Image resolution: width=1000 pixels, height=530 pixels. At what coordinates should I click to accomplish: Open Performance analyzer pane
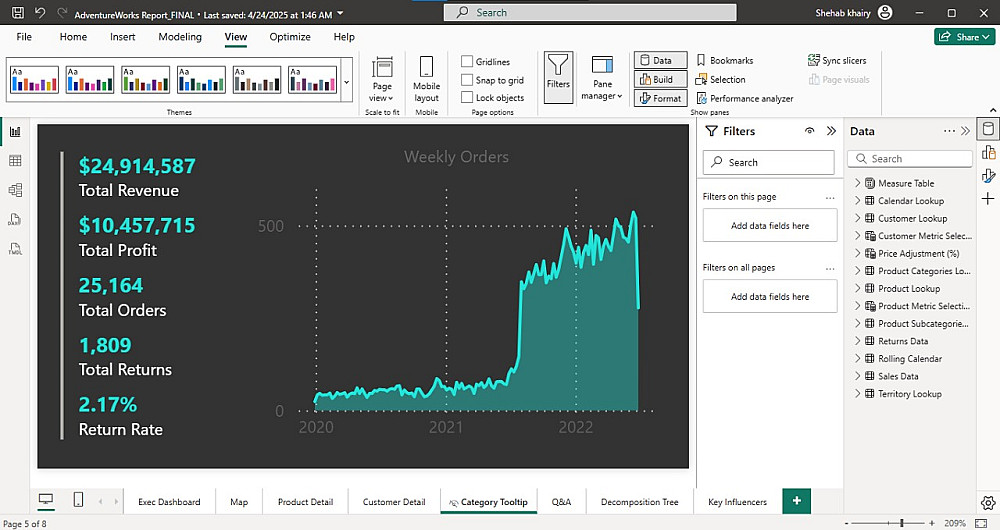click(x=745, y=99)
